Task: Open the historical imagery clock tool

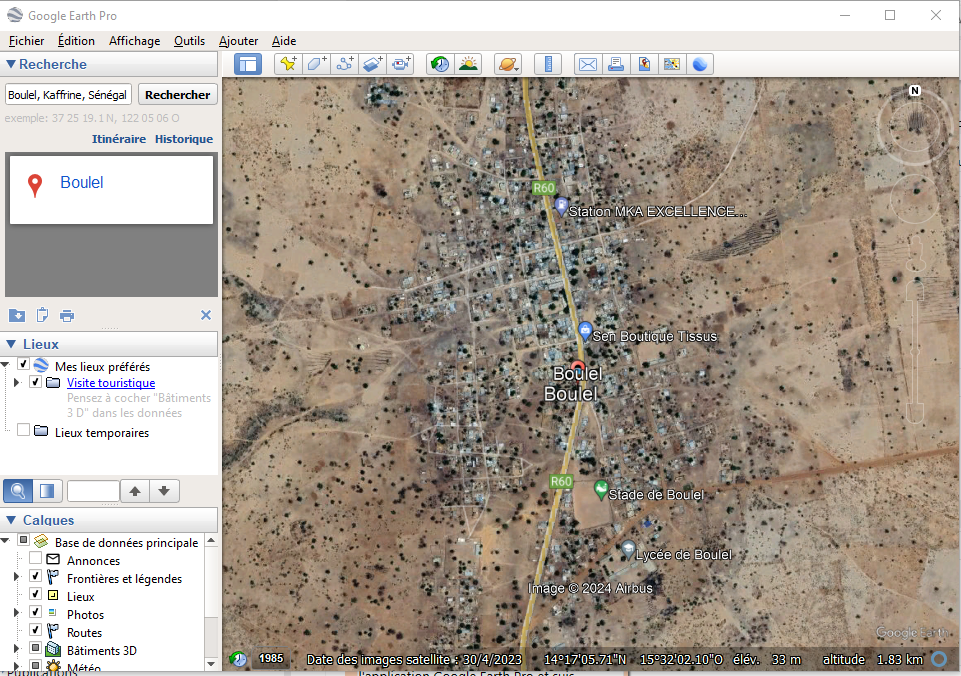Action: (x=439, y=64)
